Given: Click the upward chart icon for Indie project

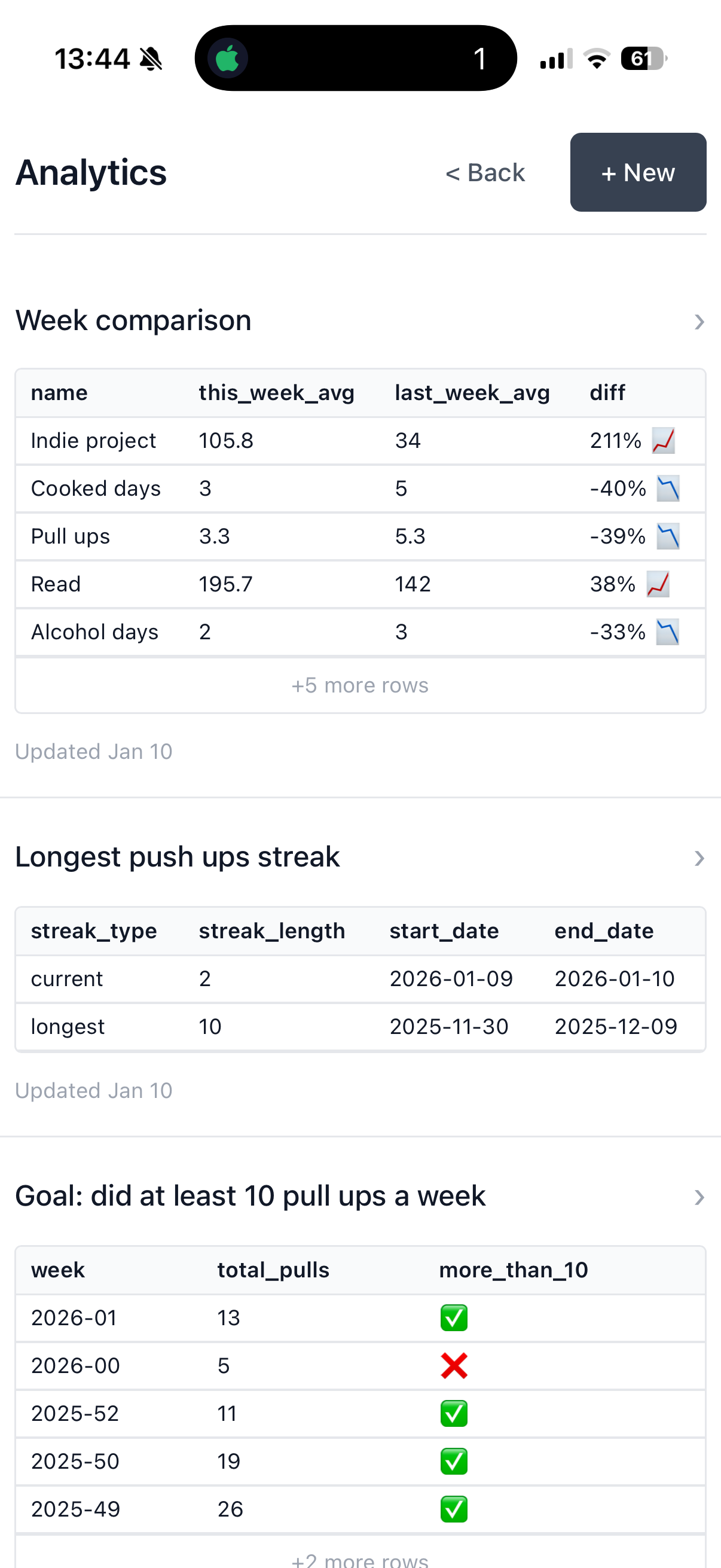Looking at the screenshot, I should pyautogui.click(x=662, y=441).
